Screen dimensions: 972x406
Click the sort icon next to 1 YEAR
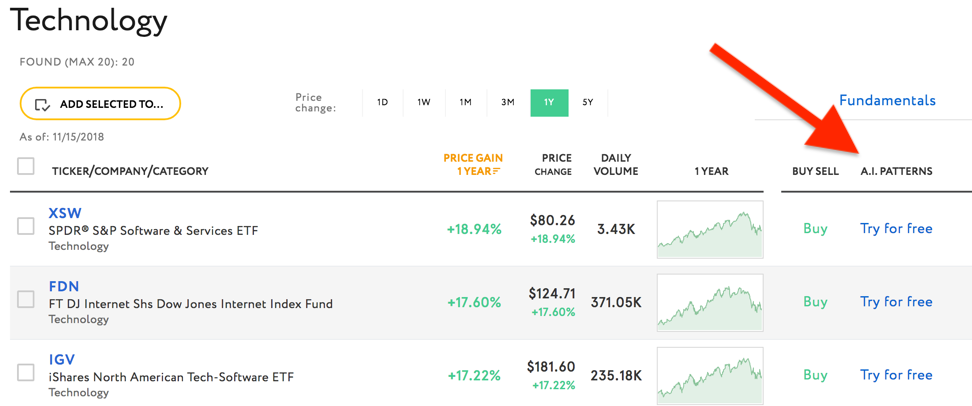click(496, 172)
